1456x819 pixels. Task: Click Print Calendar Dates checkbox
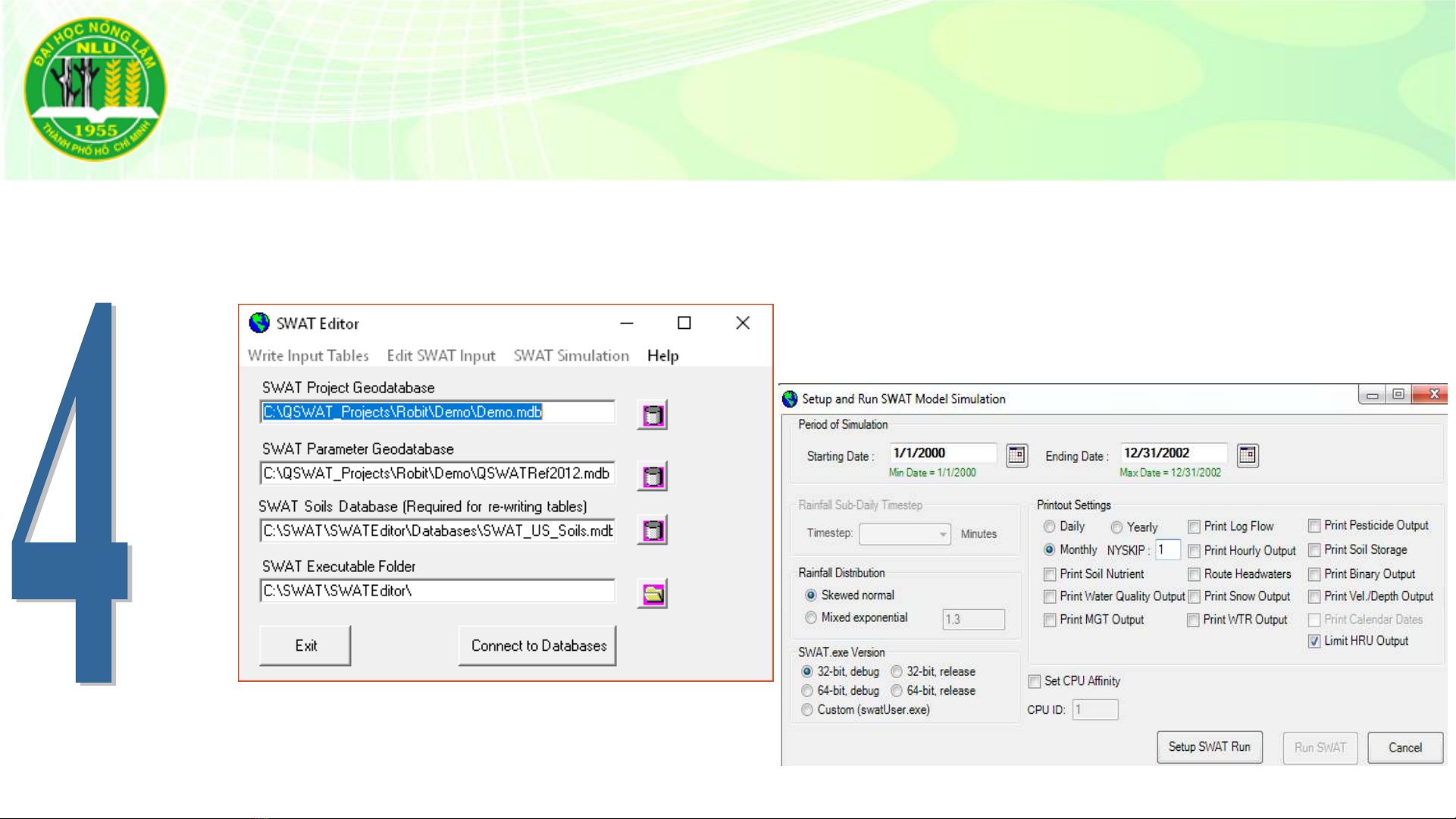pyautogui.click(x=1314, y=620)
